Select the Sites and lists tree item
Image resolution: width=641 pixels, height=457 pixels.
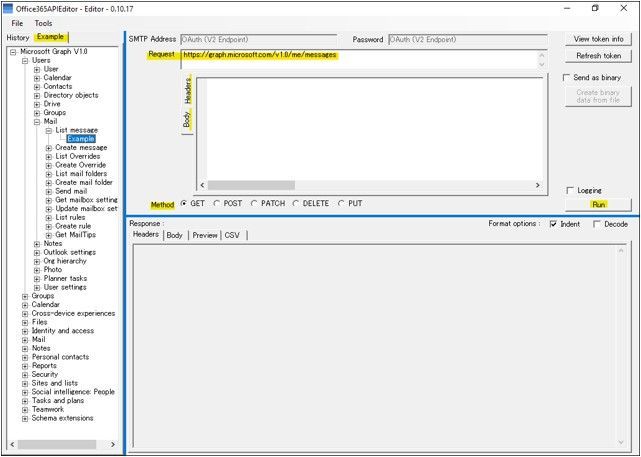point(55,383)
